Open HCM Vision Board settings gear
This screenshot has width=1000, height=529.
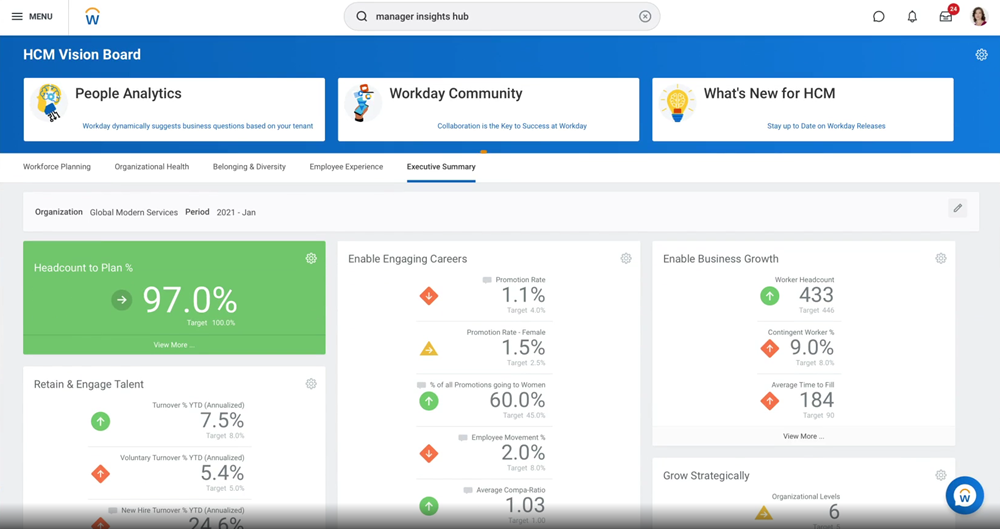coord(981,55)
